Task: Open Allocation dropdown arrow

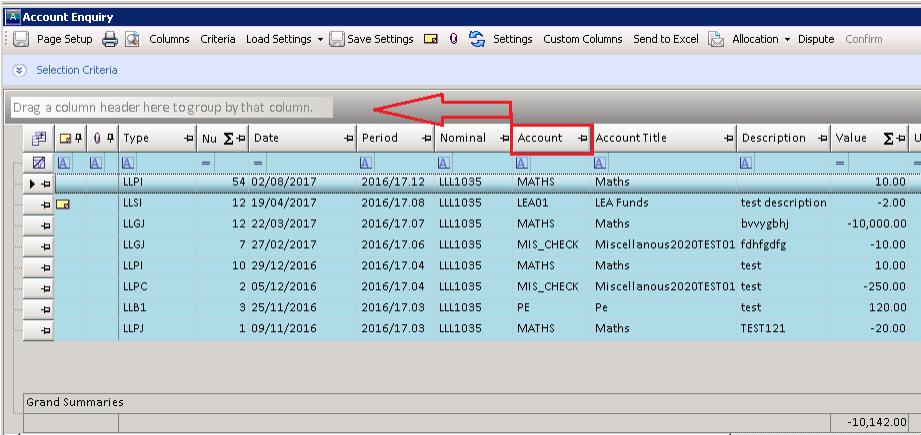Action: [x=788, y=40]
